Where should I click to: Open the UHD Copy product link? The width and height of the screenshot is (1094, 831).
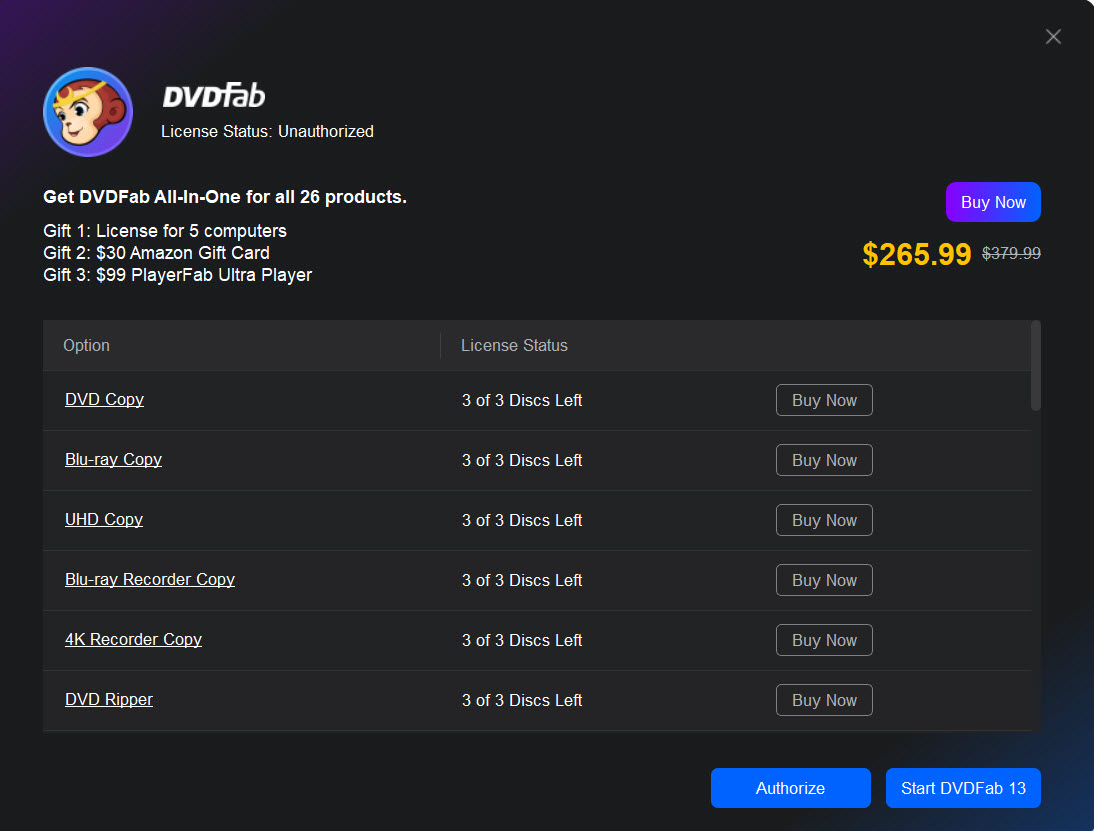(104, 519)
